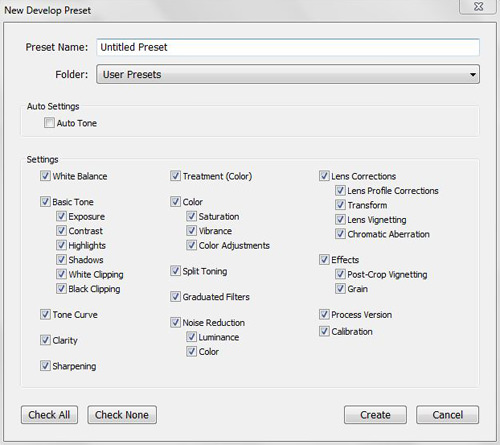Toggle Post-Crop Vignetting checkbox
Viewport: 500px width, 445px height.
point(340,274)
